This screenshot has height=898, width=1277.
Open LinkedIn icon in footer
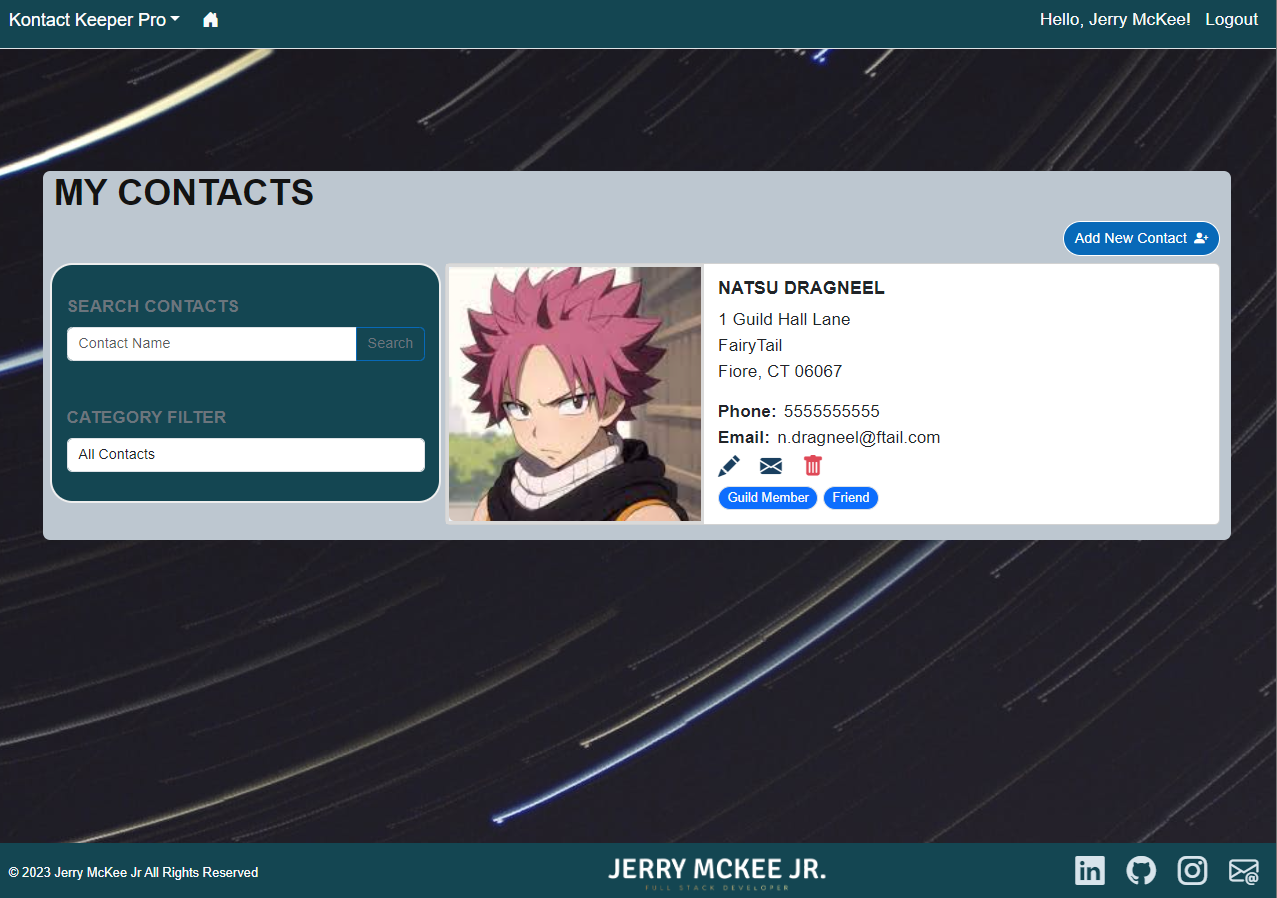(1090, 871)
